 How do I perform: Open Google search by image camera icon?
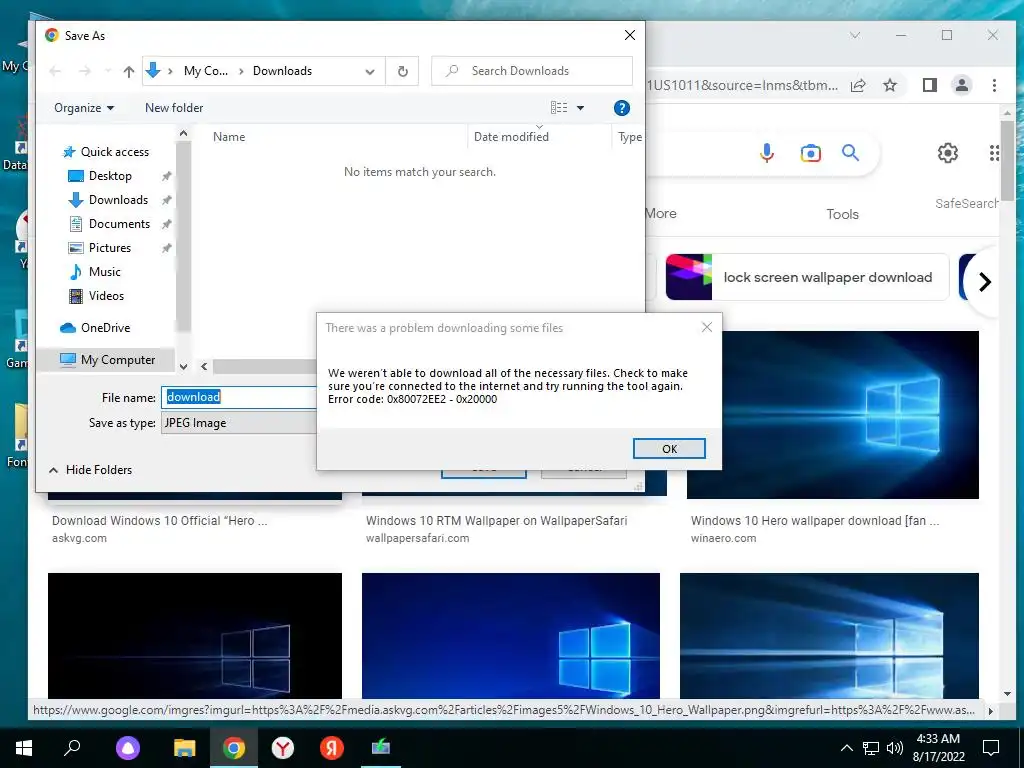click(810, 153)
